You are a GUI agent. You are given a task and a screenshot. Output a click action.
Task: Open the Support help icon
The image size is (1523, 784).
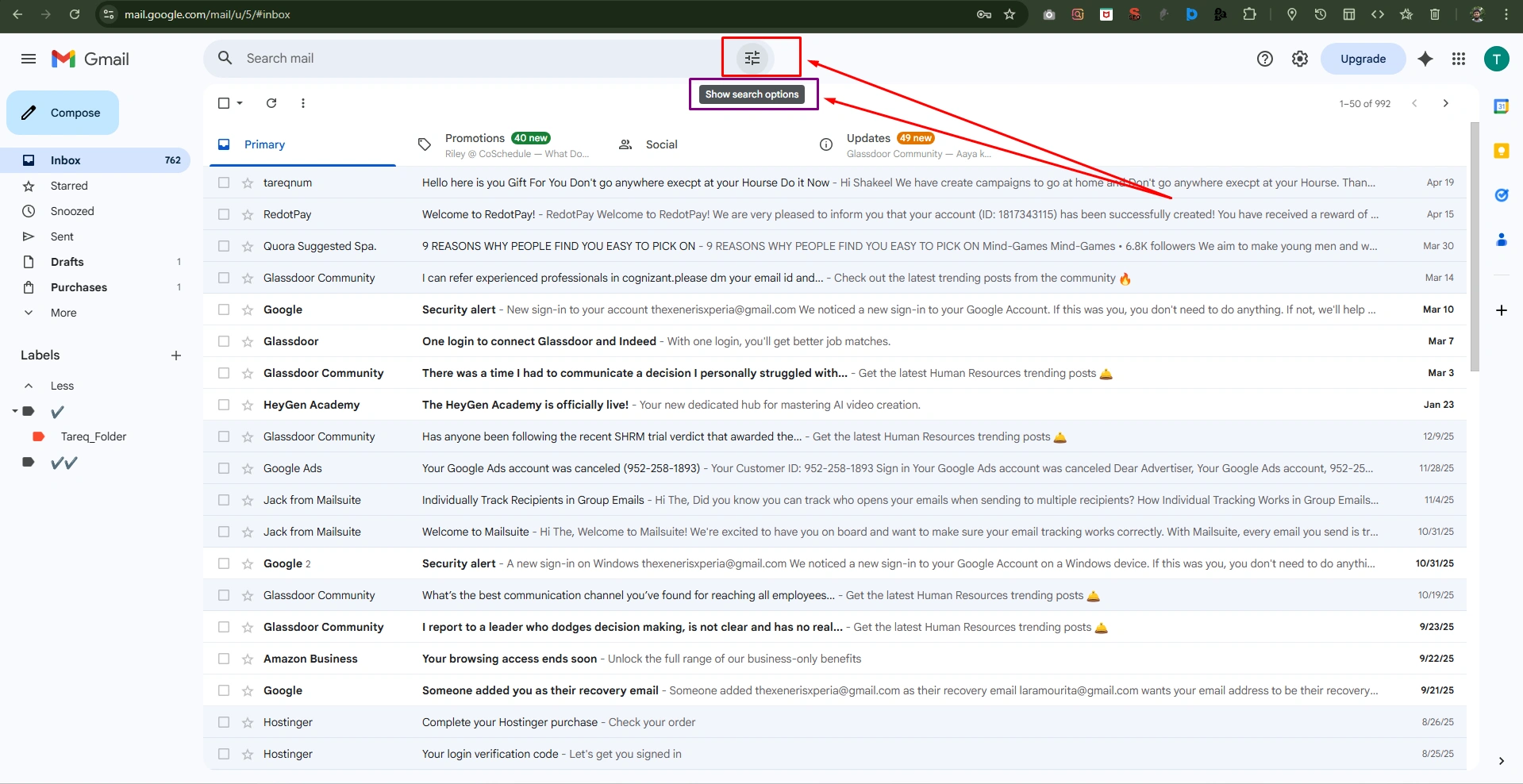(1265, 59)
